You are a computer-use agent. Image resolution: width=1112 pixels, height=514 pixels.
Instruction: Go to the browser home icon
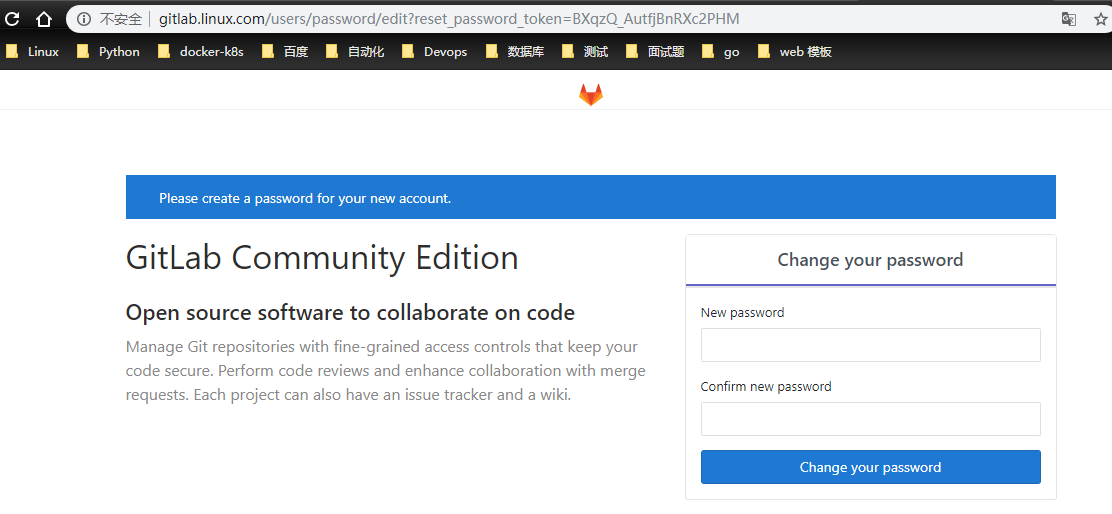pyautogui.click(x=44, y=19)
